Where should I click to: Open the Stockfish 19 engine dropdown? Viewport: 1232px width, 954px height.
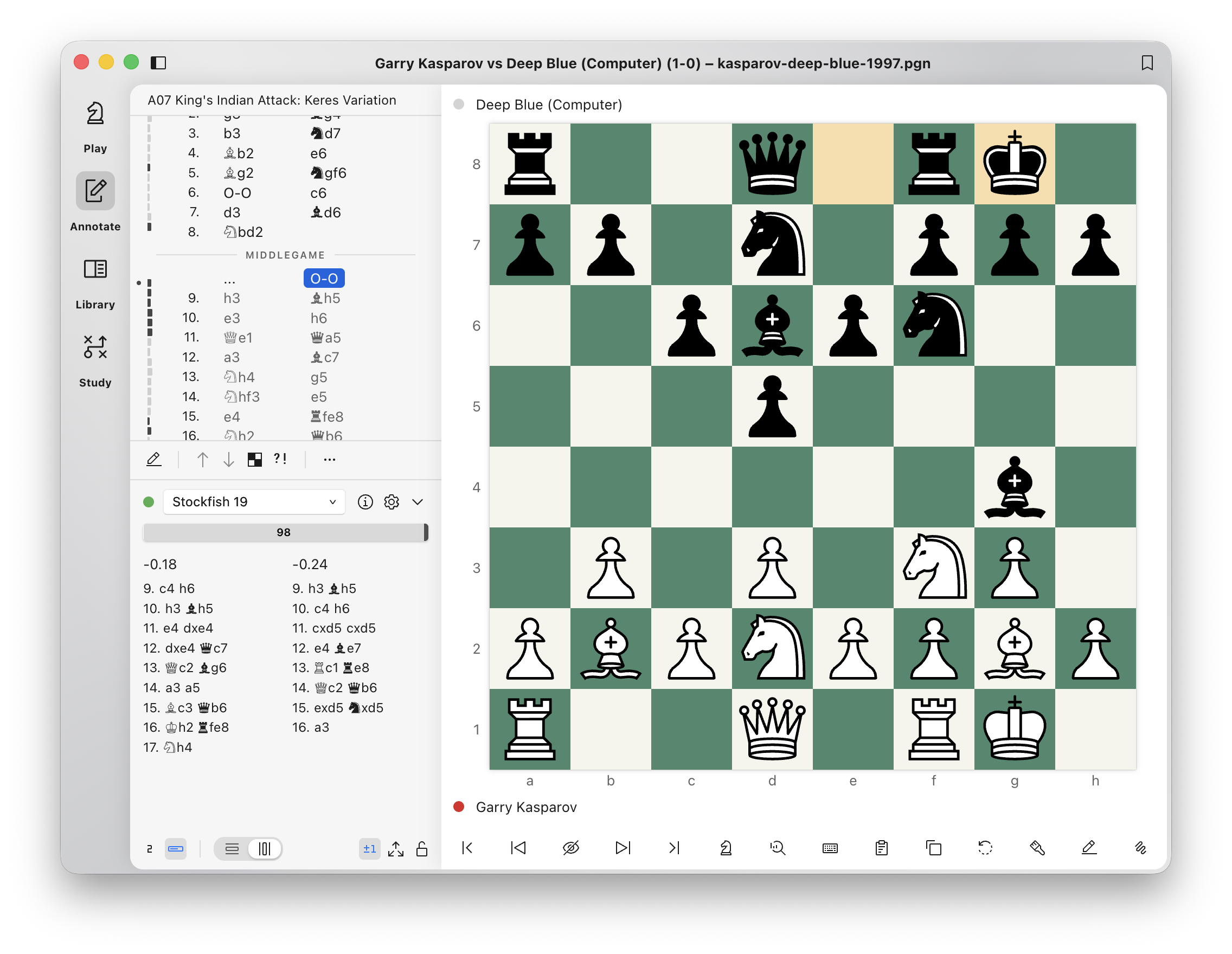[x=254, y=502]
